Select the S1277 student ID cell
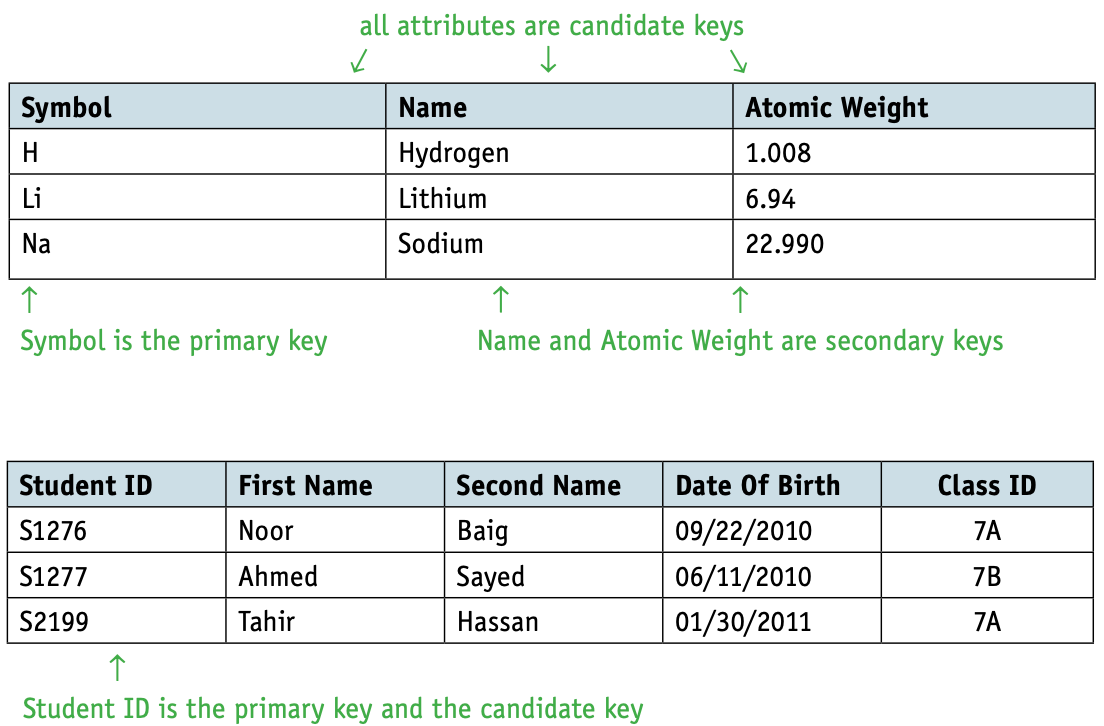This screenshot has width=1104, height=726. (x=117, y=575)
